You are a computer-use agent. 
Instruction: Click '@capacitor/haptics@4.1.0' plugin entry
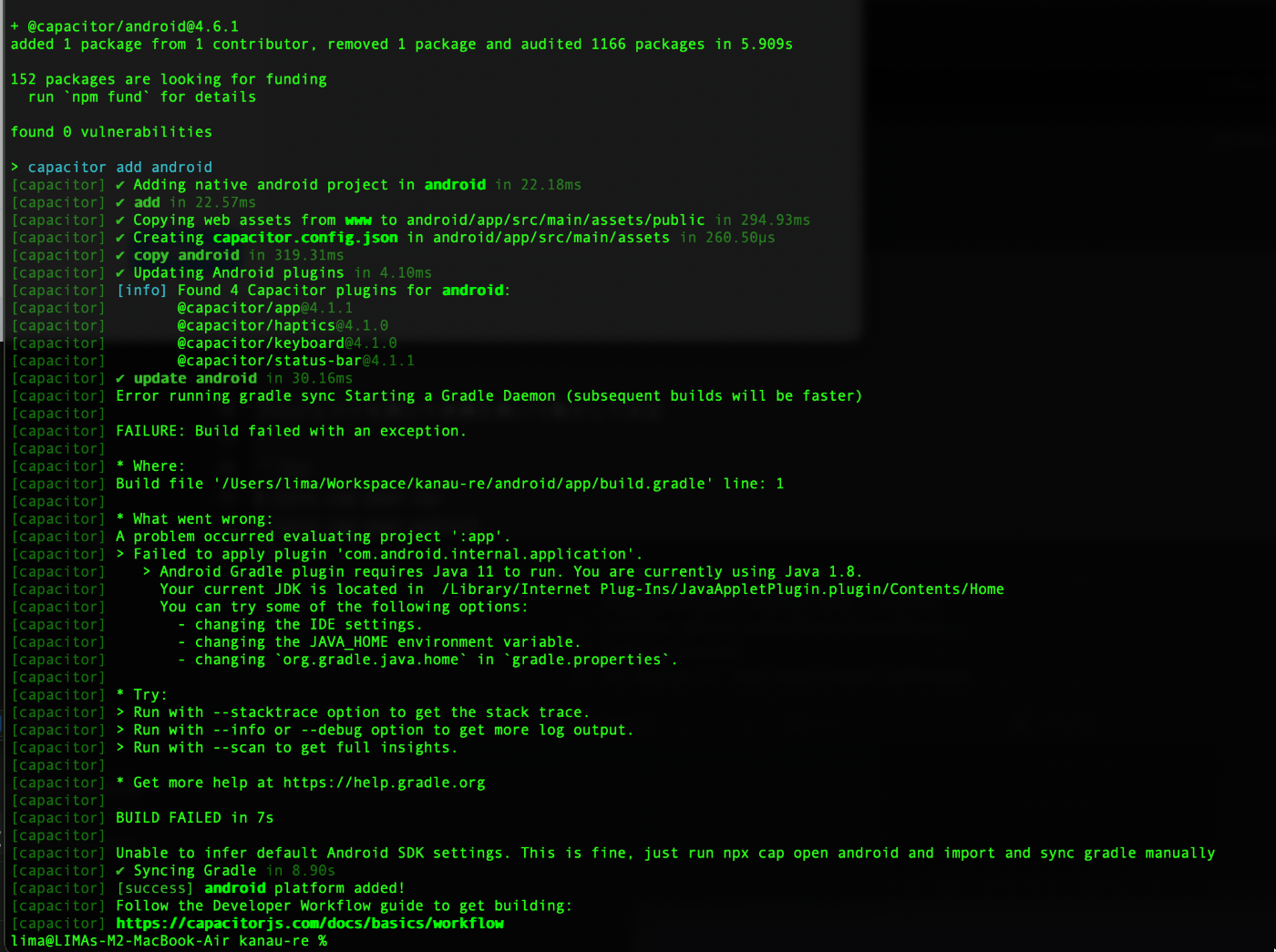283,325
